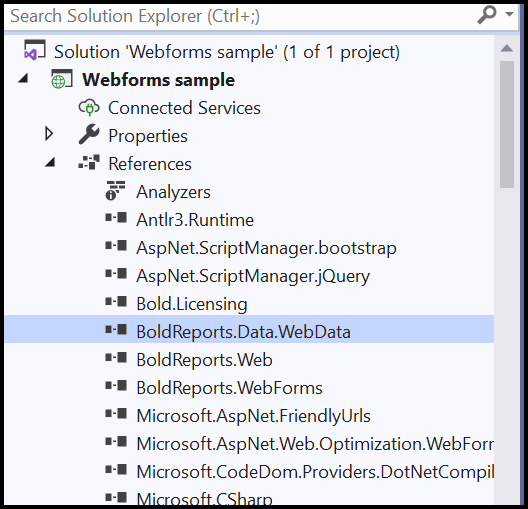Click the vertical scrollbar thumb
Viewport: 528px width, 509px height.
point(507,124)
